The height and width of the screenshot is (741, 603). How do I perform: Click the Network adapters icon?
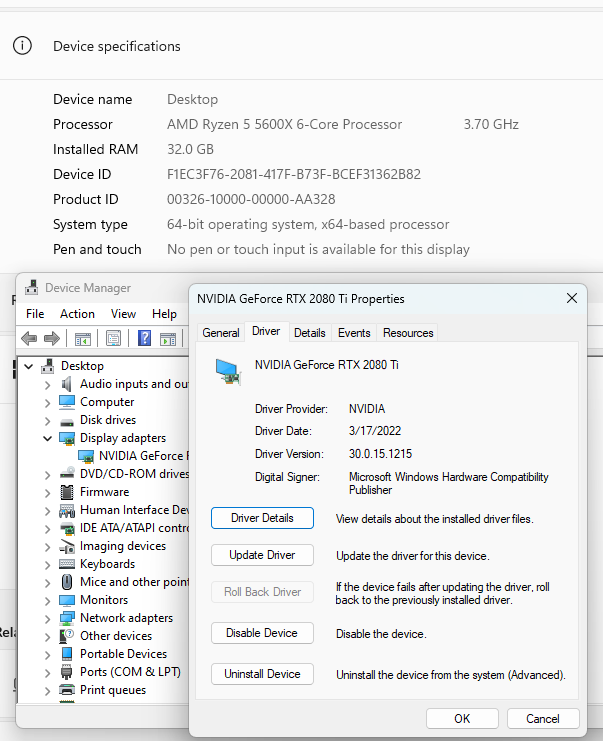[x=67, y=618]
